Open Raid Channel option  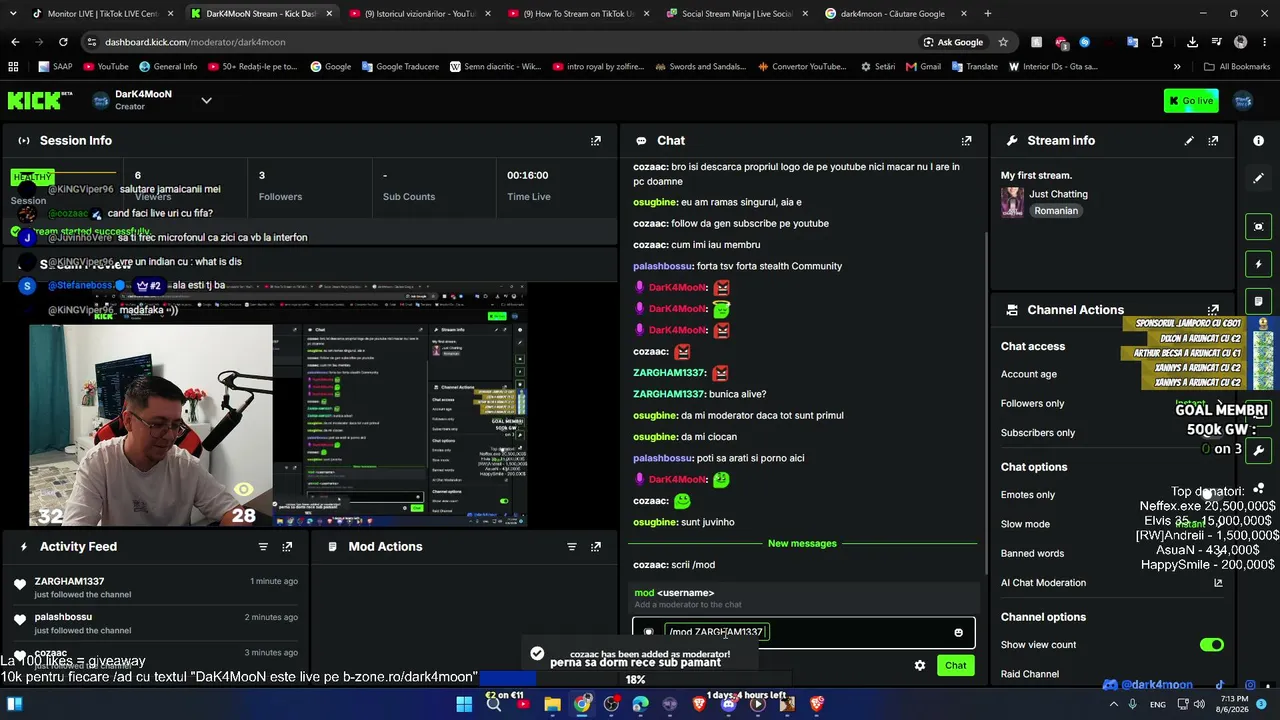click(x=1030, y=674)
